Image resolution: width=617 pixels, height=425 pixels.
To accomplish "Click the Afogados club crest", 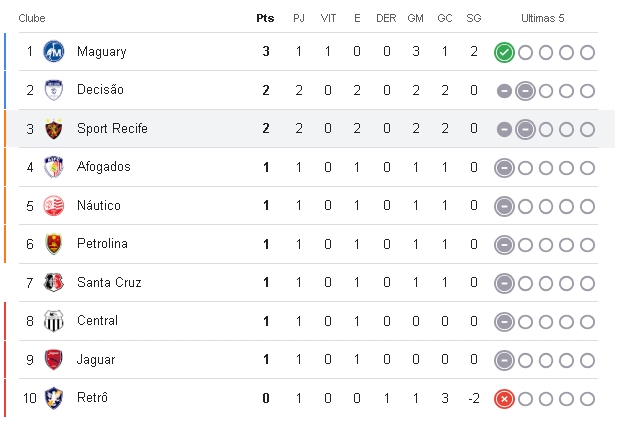I will tap(54, 167).
